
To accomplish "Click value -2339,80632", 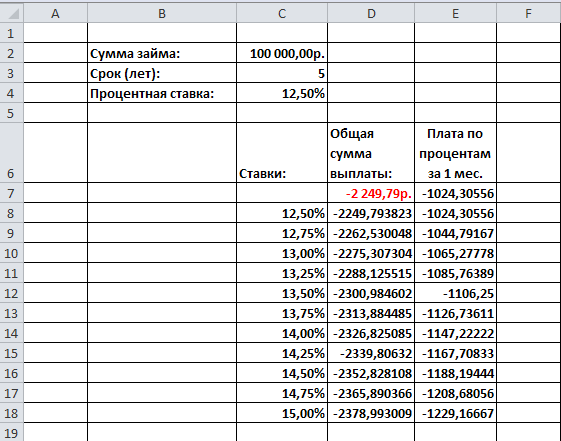I will tap(371, 353).
